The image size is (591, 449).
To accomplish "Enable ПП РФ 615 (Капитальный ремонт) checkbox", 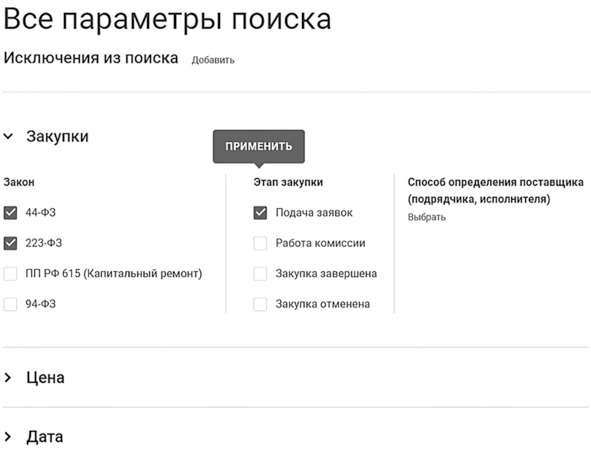I will pyautogui.click(x=10, y=274).
